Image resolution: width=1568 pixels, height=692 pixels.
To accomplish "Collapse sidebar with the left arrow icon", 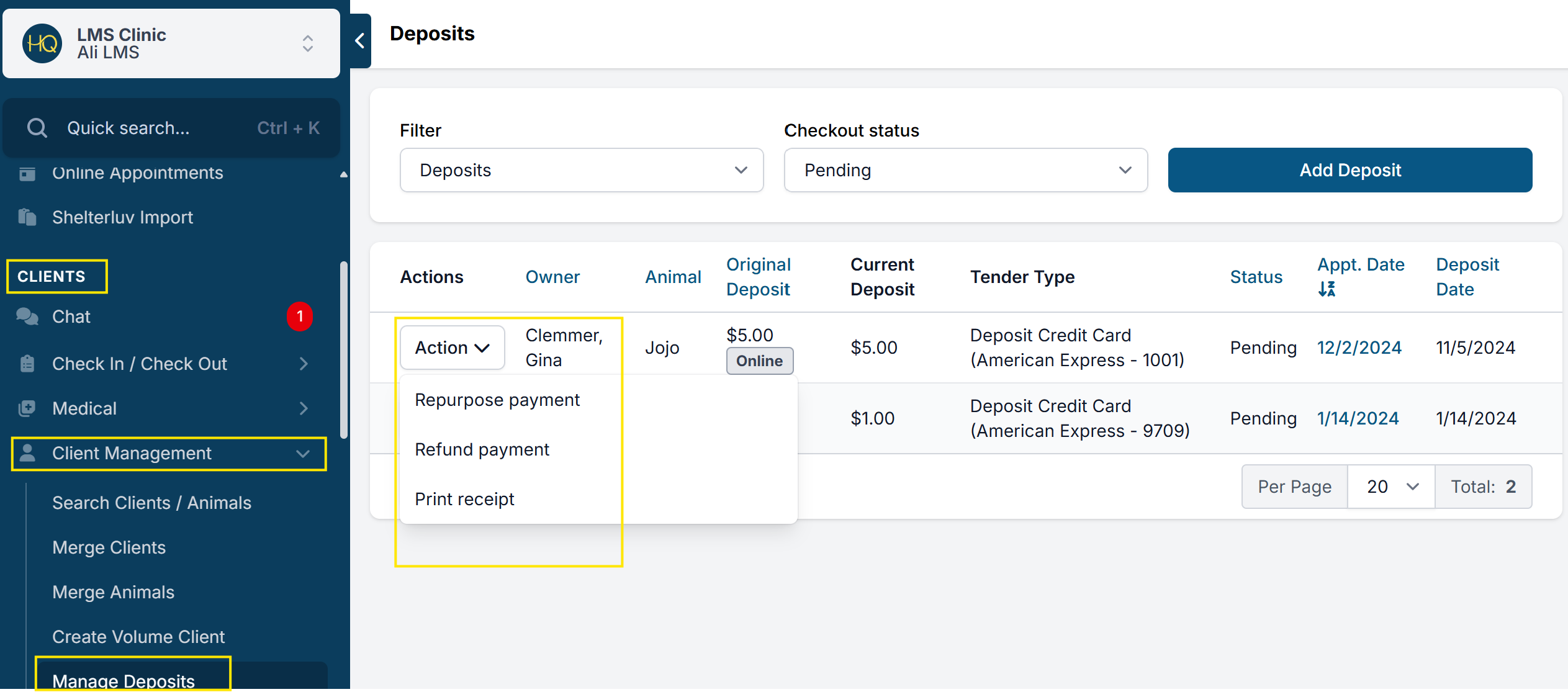I will click(360, 41).
